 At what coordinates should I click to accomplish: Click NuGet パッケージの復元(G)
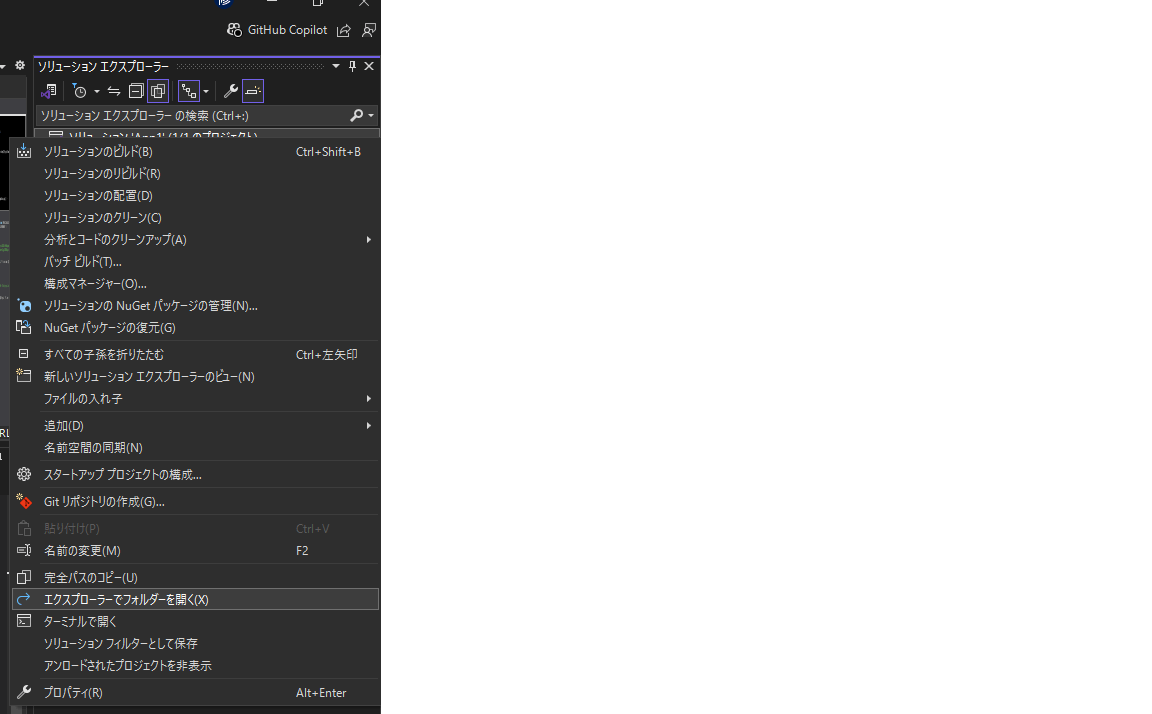(x=195, y=328)
